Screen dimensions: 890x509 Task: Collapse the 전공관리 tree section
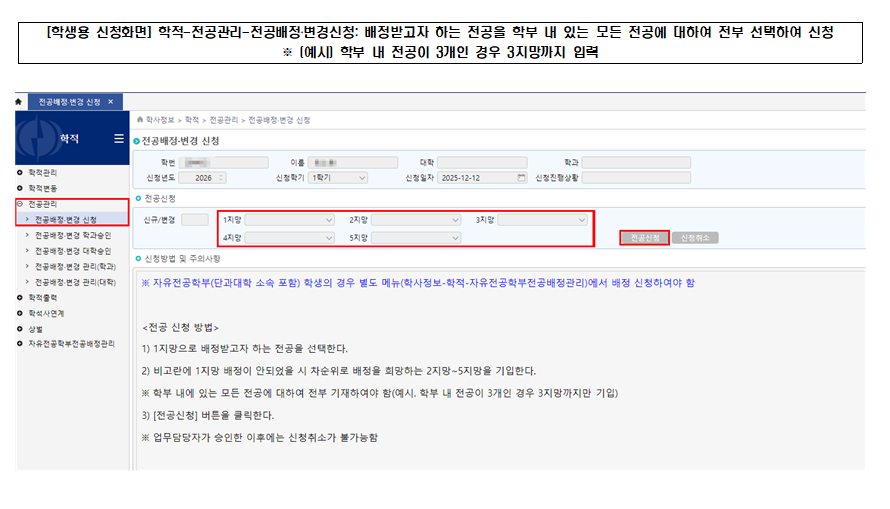(x=20, y=203)
